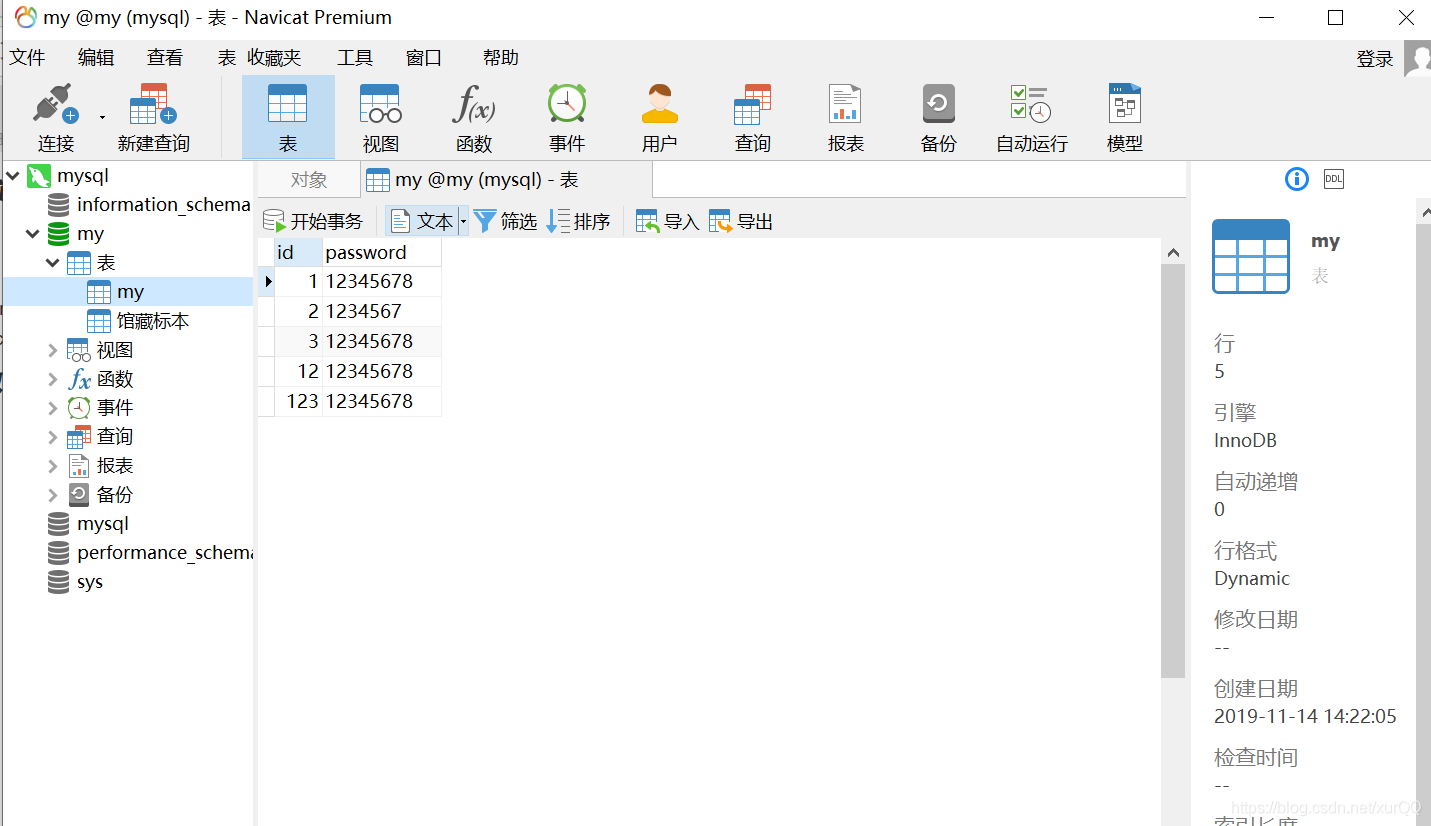The image size is (1431, 826).
Task: Select password cell 1234567 in row 2
Action: click(x=381, y=311)
